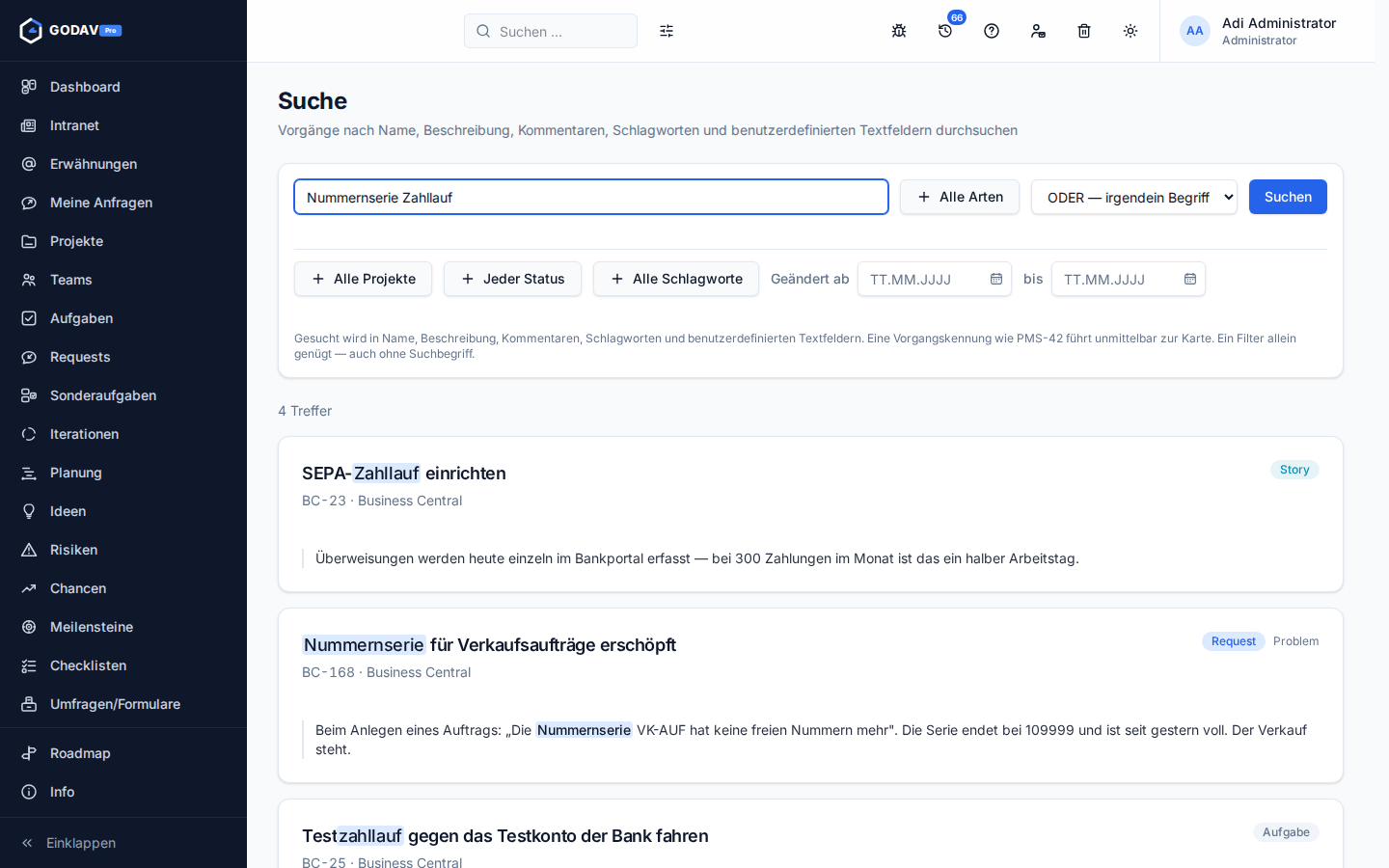This screenshot has width=1389, height=868.
Task: Navigate to Meine Anfragen
Action: pyautogui.click(x=123, y=203)
